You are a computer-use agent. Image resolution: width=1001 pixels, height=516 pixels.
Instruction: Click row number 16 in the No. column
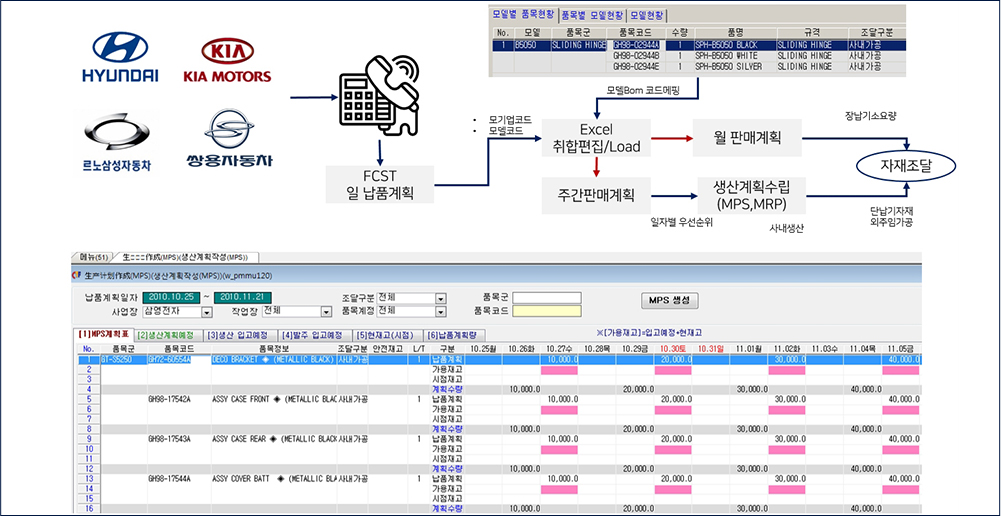[89, 508]
